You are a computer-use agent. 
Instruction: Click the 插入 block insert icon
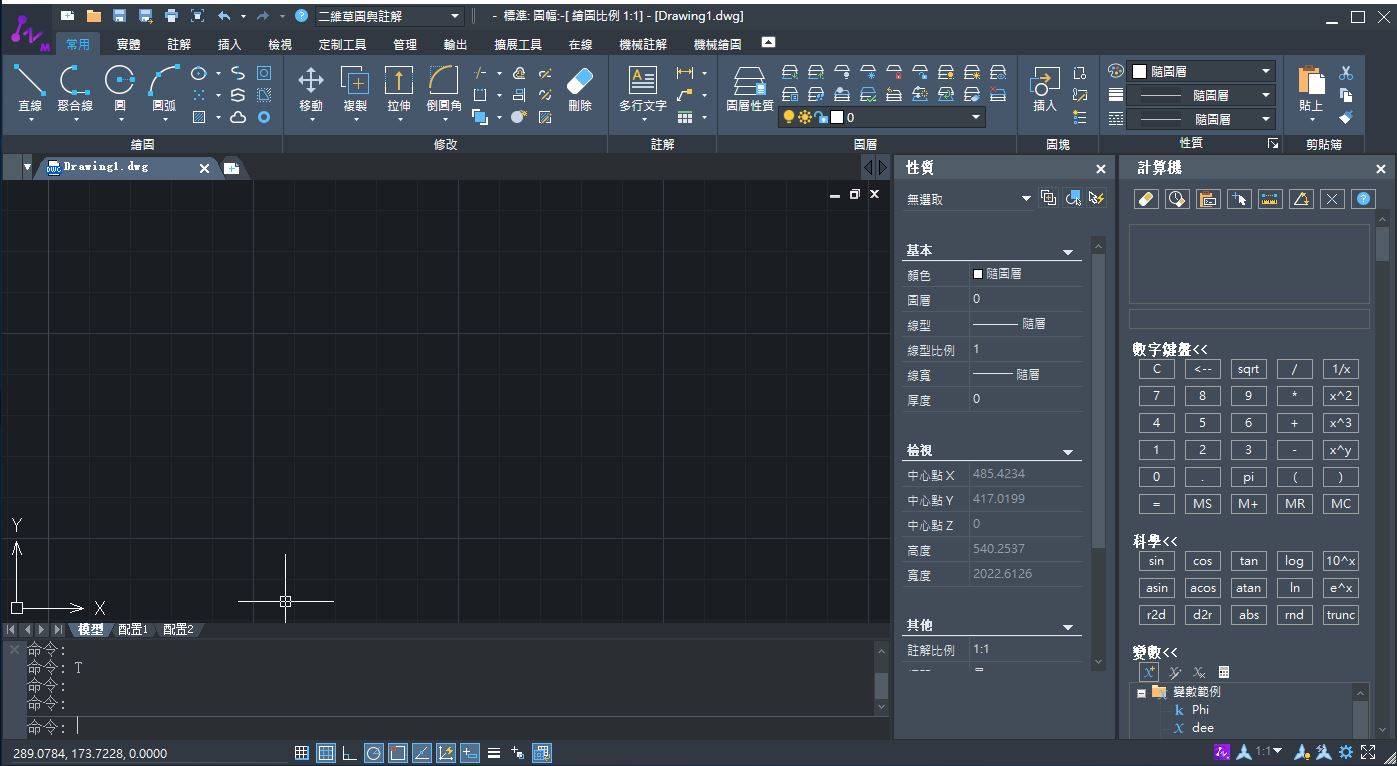pyautogui.click(x=1044, y=88)
